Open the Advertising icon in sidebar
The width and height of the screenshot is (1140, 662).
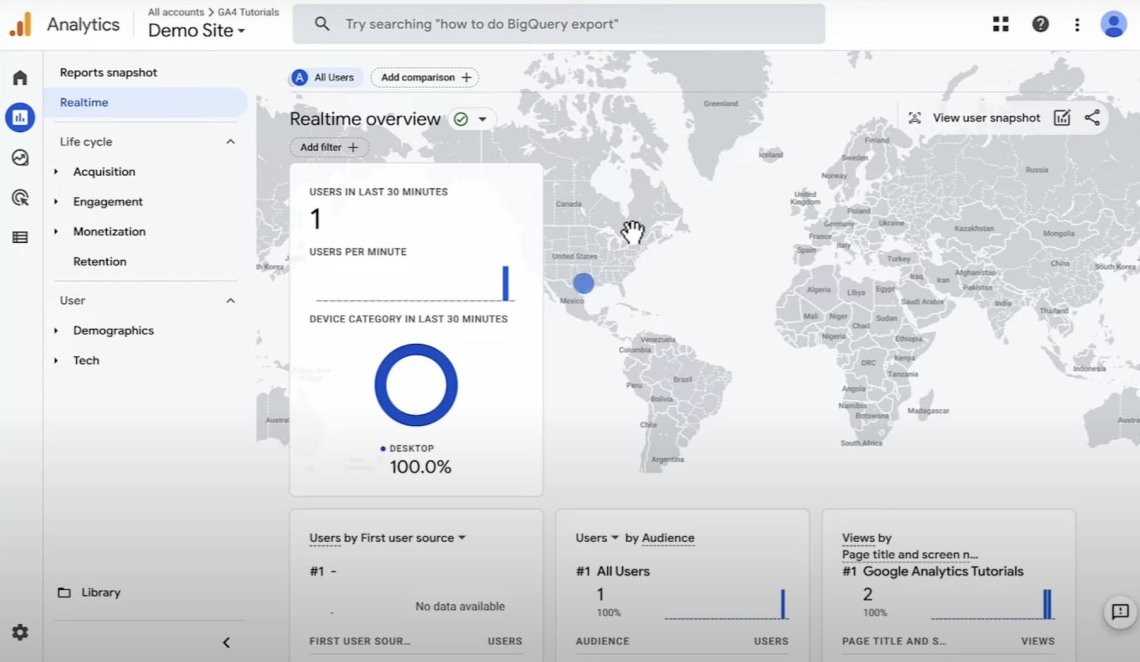pyautogui.click(x=20, y=198)
